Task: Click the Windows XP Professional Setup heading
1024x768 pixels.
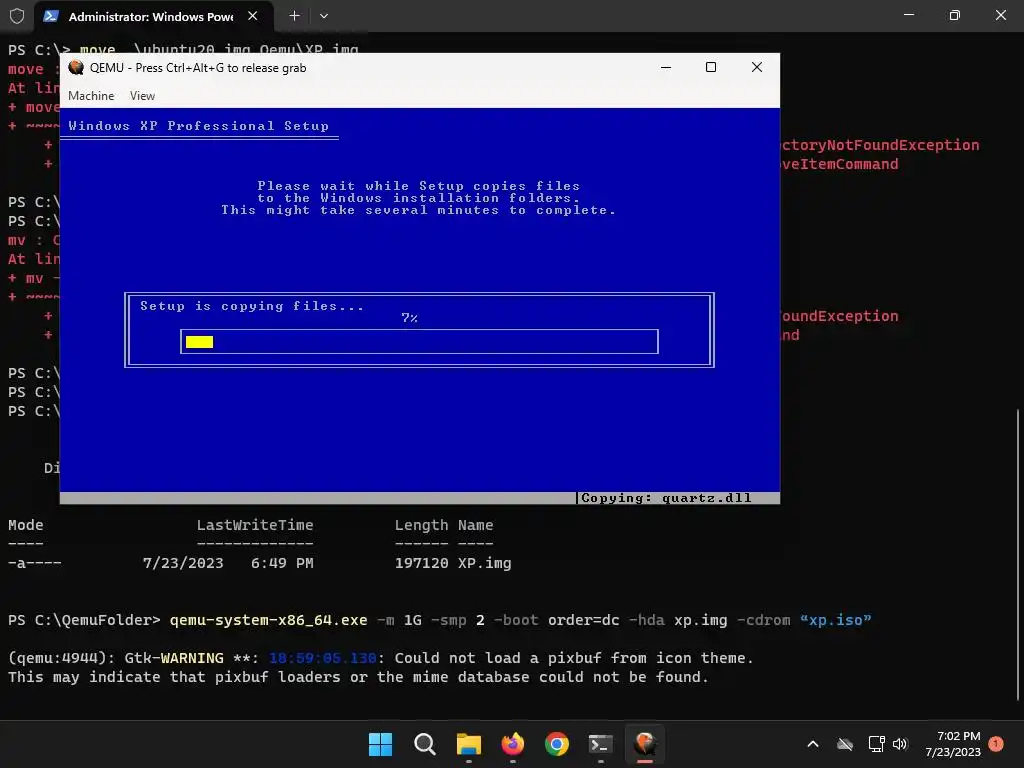Action: [x=199, y=126]
